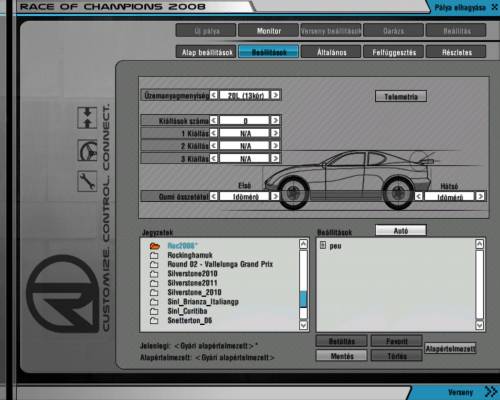Select Snetterton_06 in the track list
Viewport: 500px width, 400px height.
pyautogui.click(x=190, y=320)
